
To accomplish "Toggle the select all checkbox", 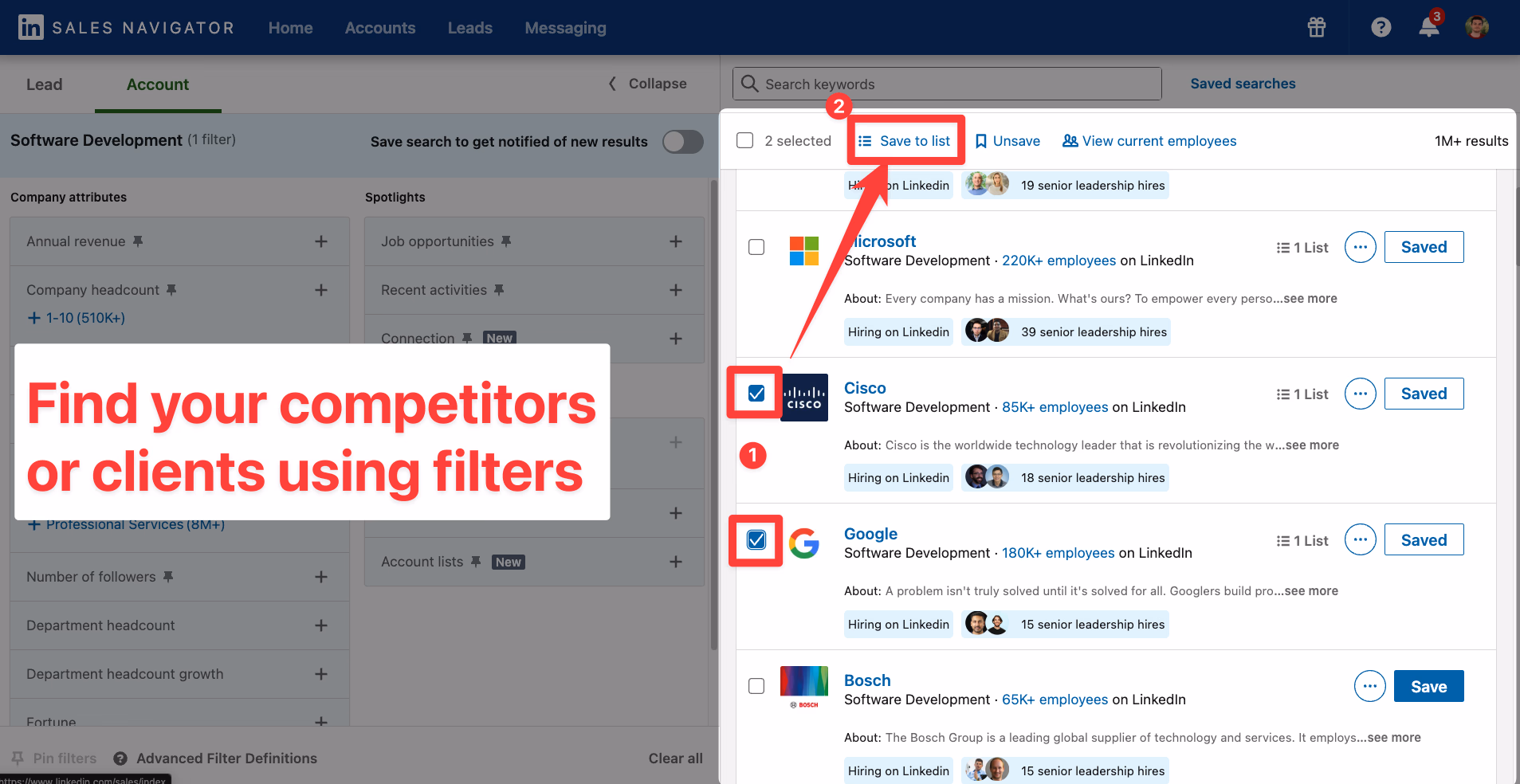I will [745, 140].
